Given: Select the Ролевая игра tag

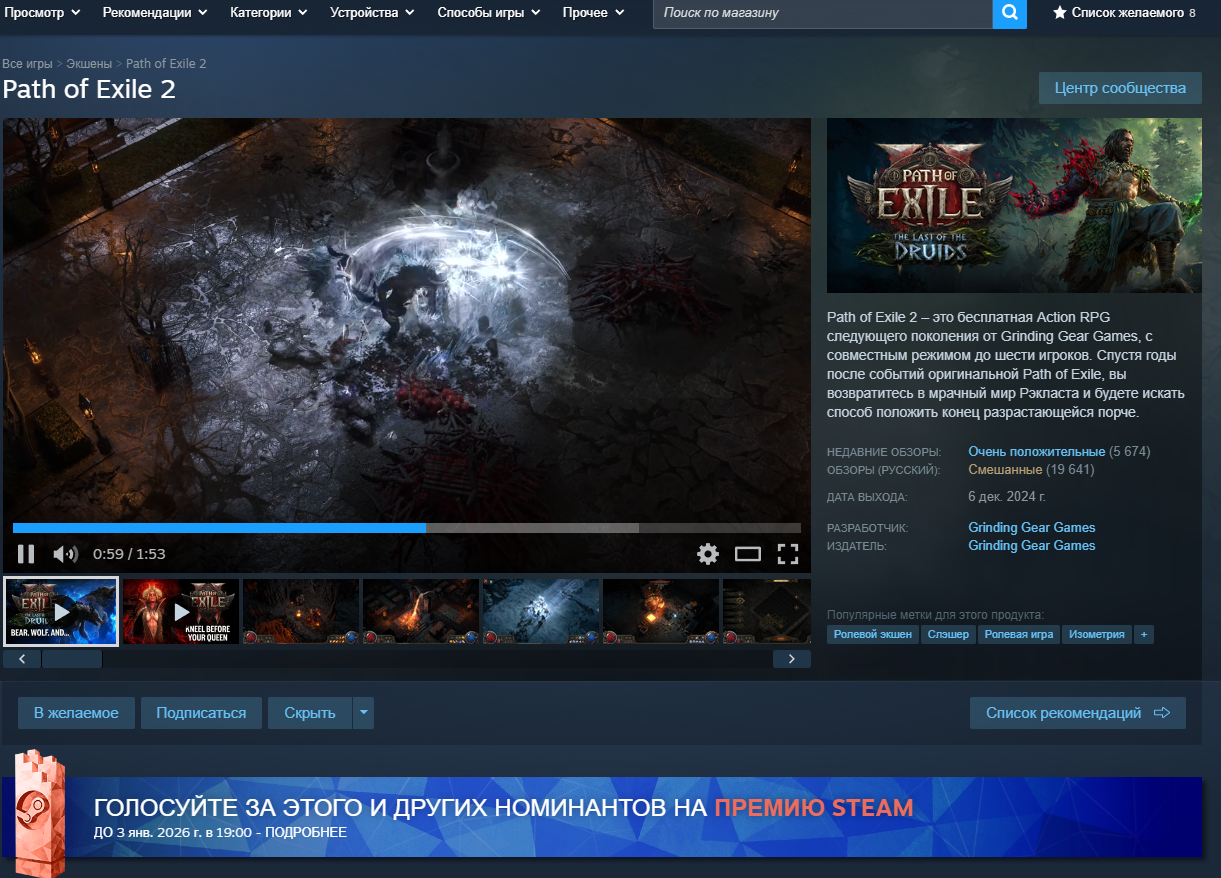Looking at the screenshot, I should 1018,634.
